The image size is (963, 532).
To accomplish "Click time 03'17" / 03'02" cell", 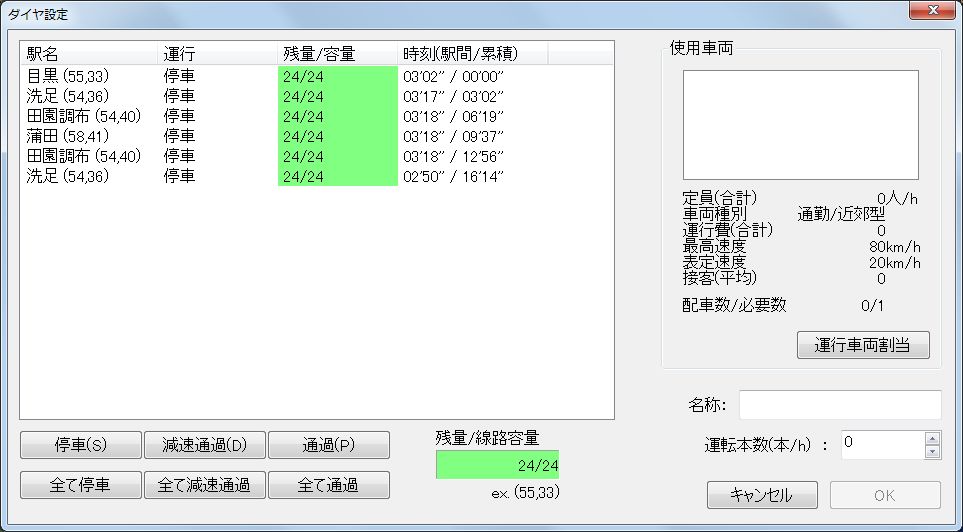I will [x=453, y=96].
